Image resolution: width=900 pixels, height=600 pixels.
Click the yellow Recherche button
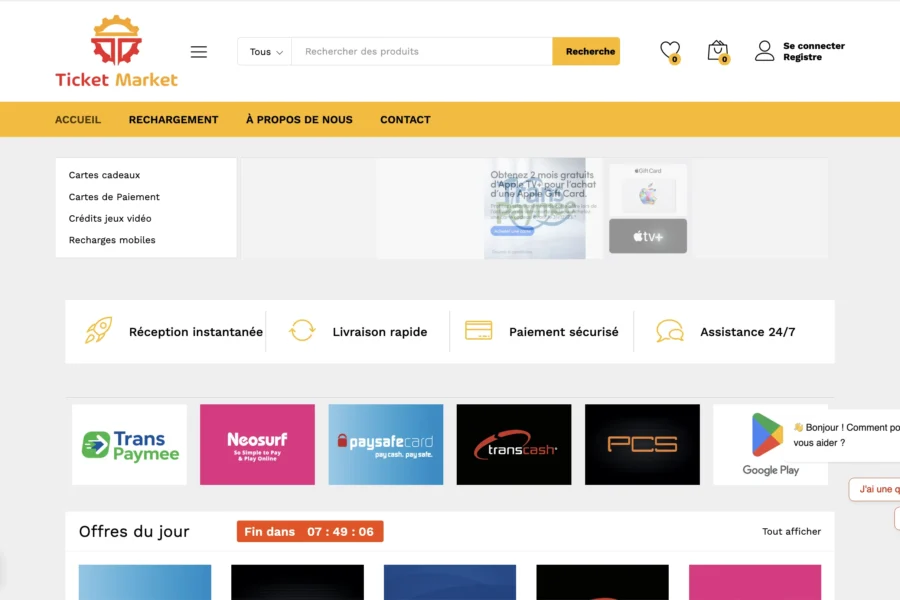point(586,52)
